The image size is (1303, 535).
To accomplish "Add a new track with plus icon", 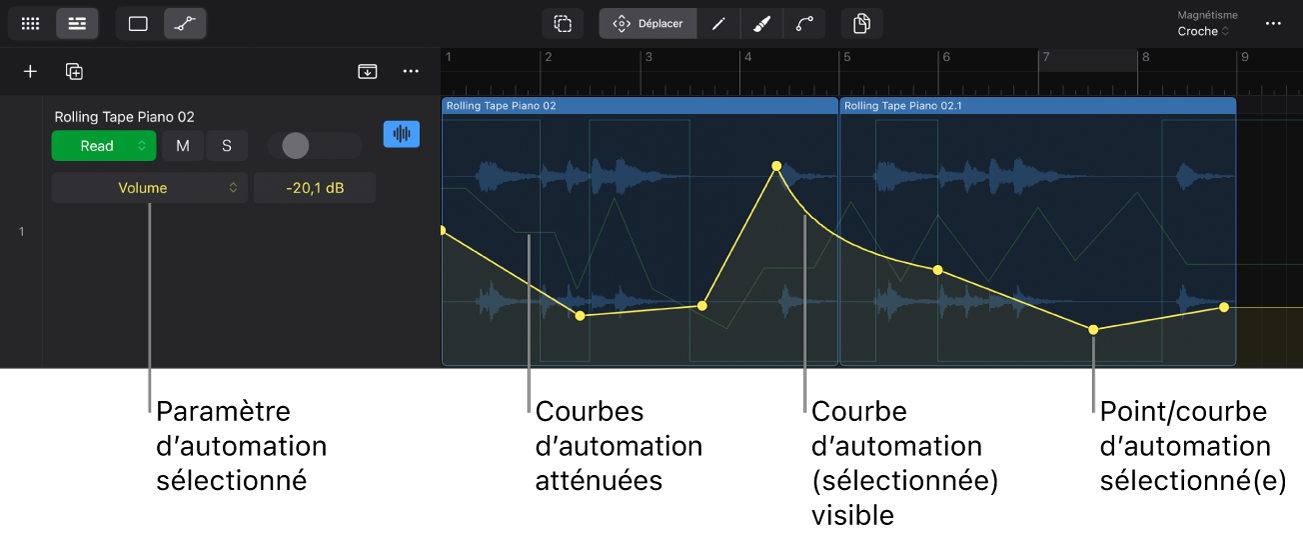I will click(30, 71).
